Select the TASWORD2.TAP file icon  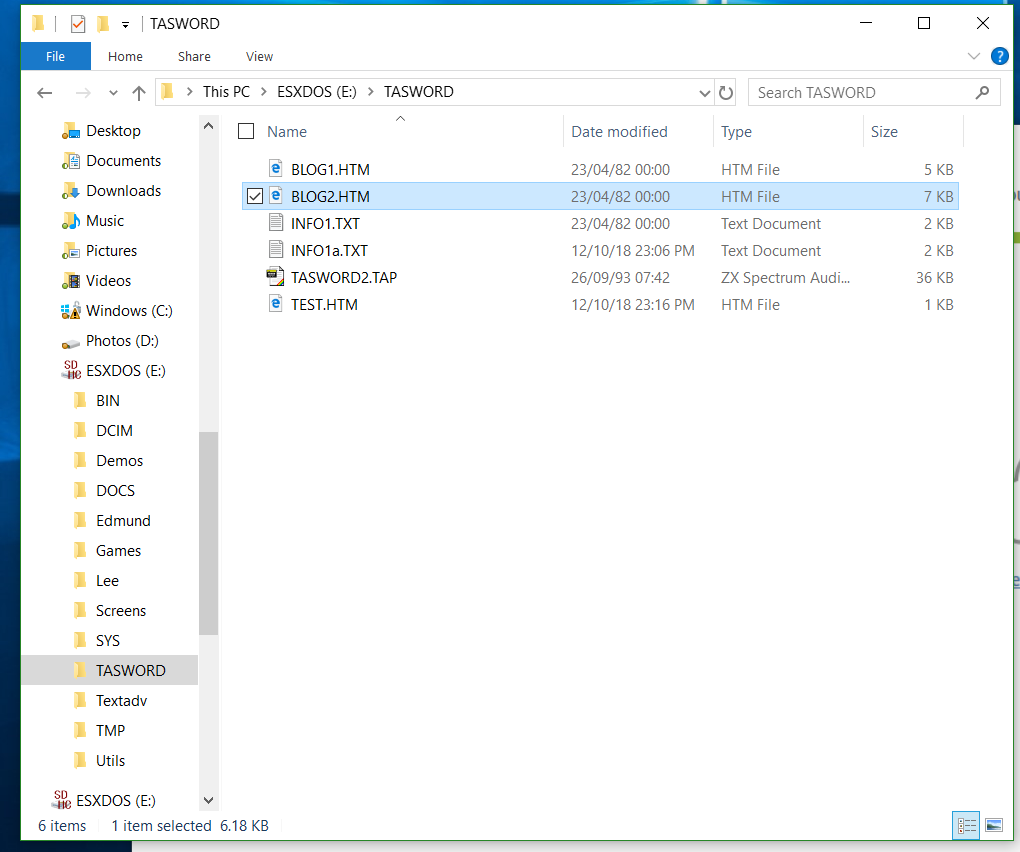tap(276, 276)
